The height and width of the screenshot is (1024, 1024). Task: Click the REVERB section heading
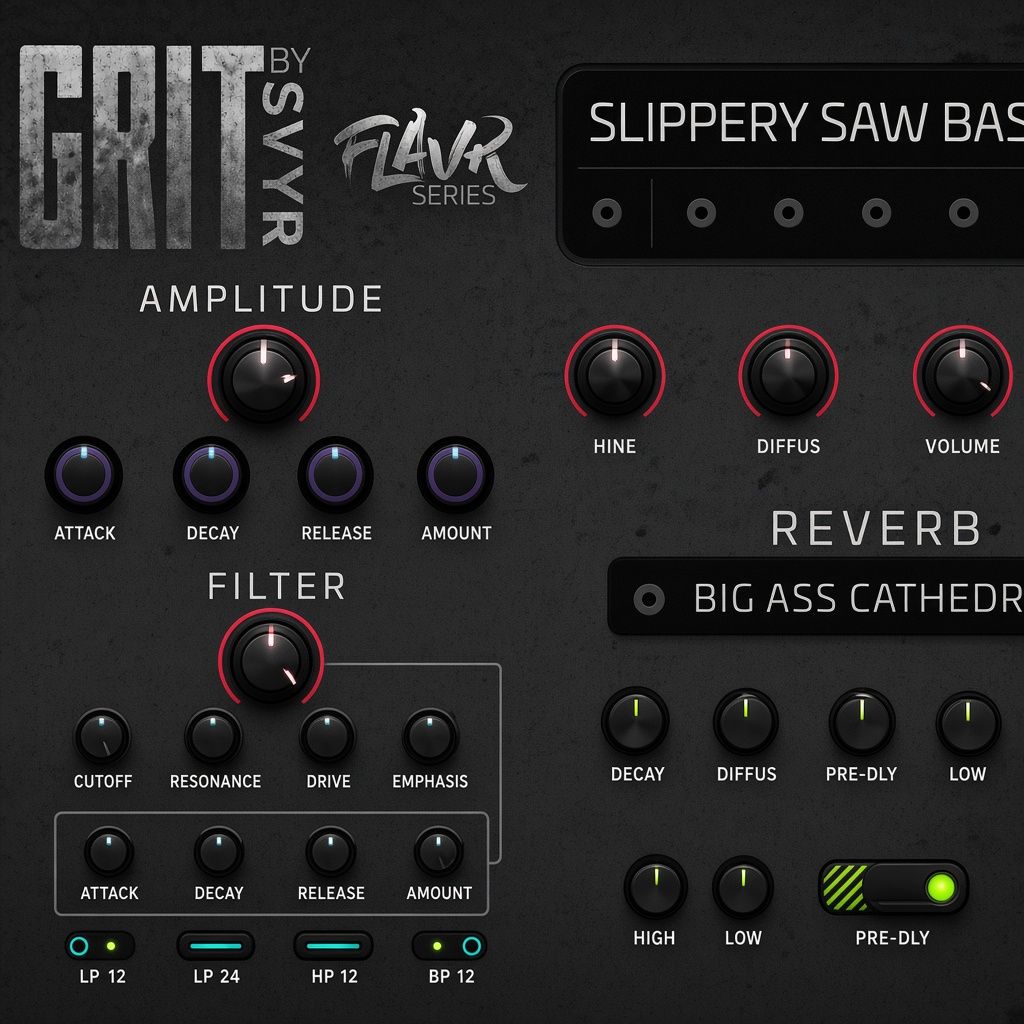point(876,528)
